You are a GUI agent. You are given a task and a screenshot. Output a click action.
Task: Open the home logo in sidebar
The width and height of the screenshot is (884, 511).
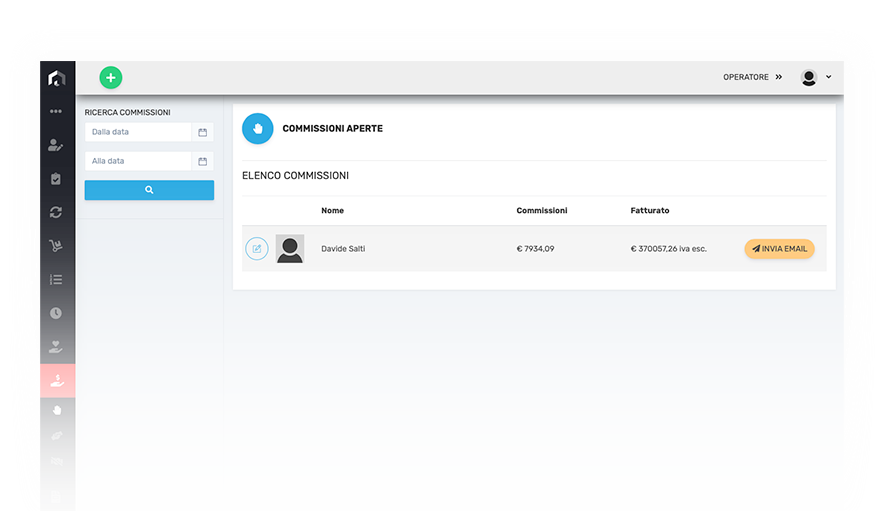56,78
